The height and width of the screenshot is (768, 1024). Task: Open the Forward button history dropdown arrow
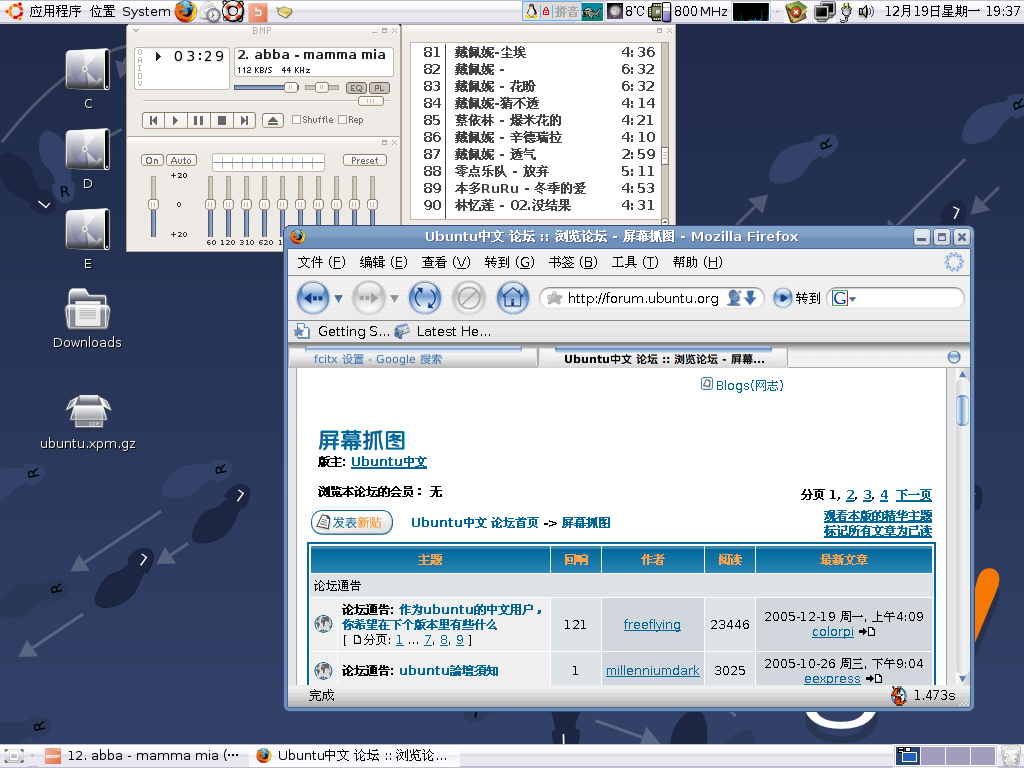(394, 298)
